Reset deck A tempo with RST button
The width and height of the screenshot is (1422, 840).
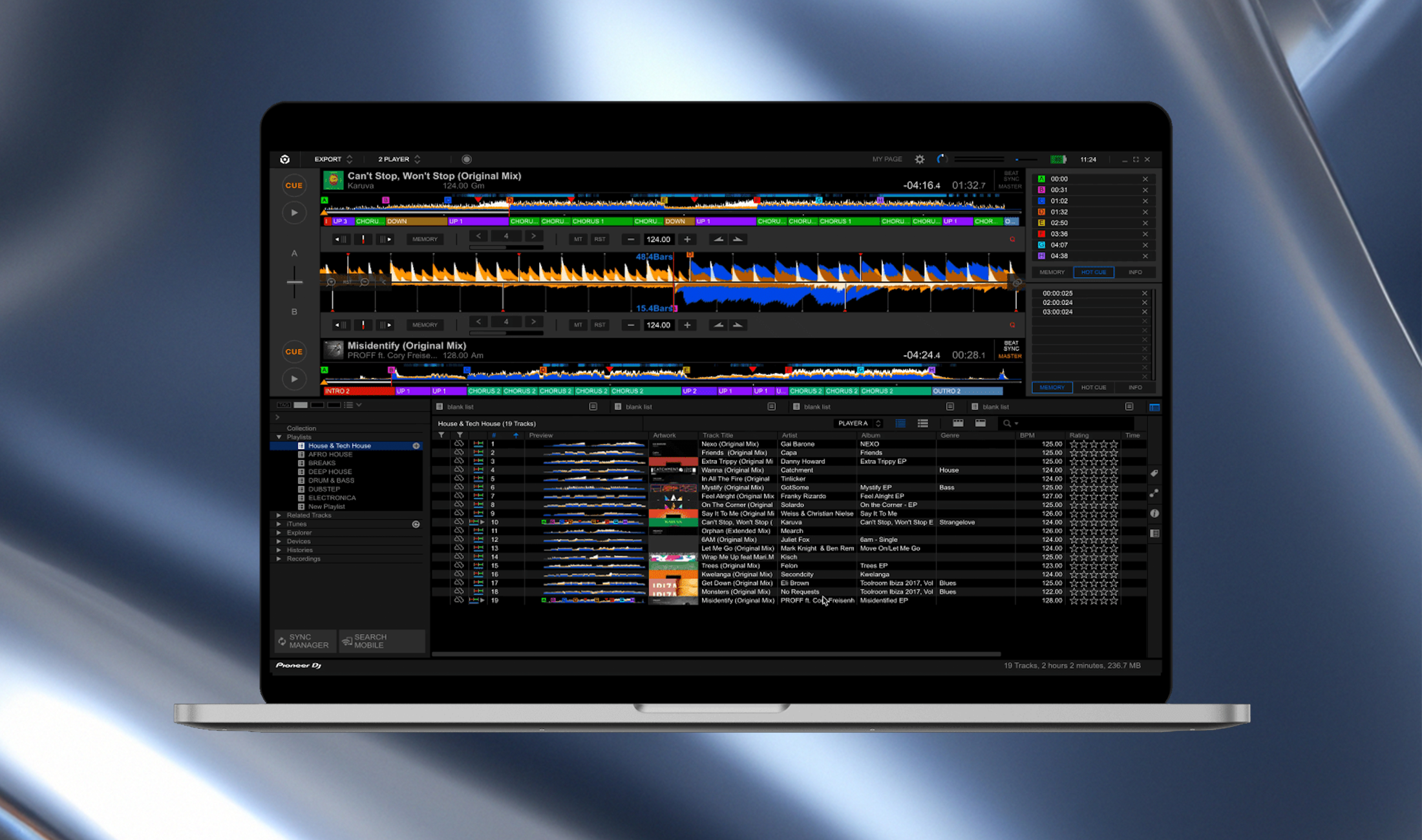click(600, 239)
